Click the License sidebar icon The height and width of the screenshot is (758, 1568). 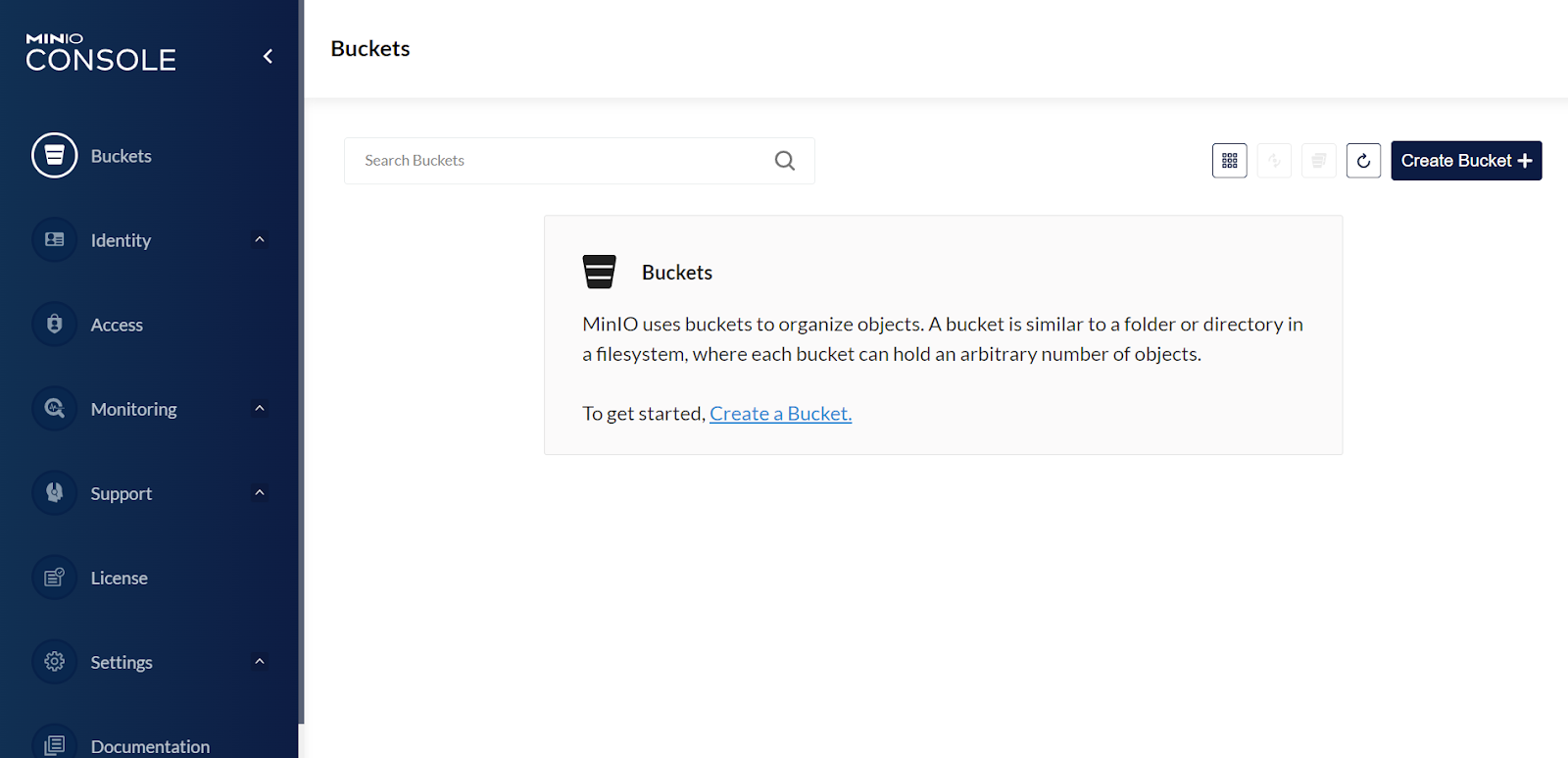(55, 578)
